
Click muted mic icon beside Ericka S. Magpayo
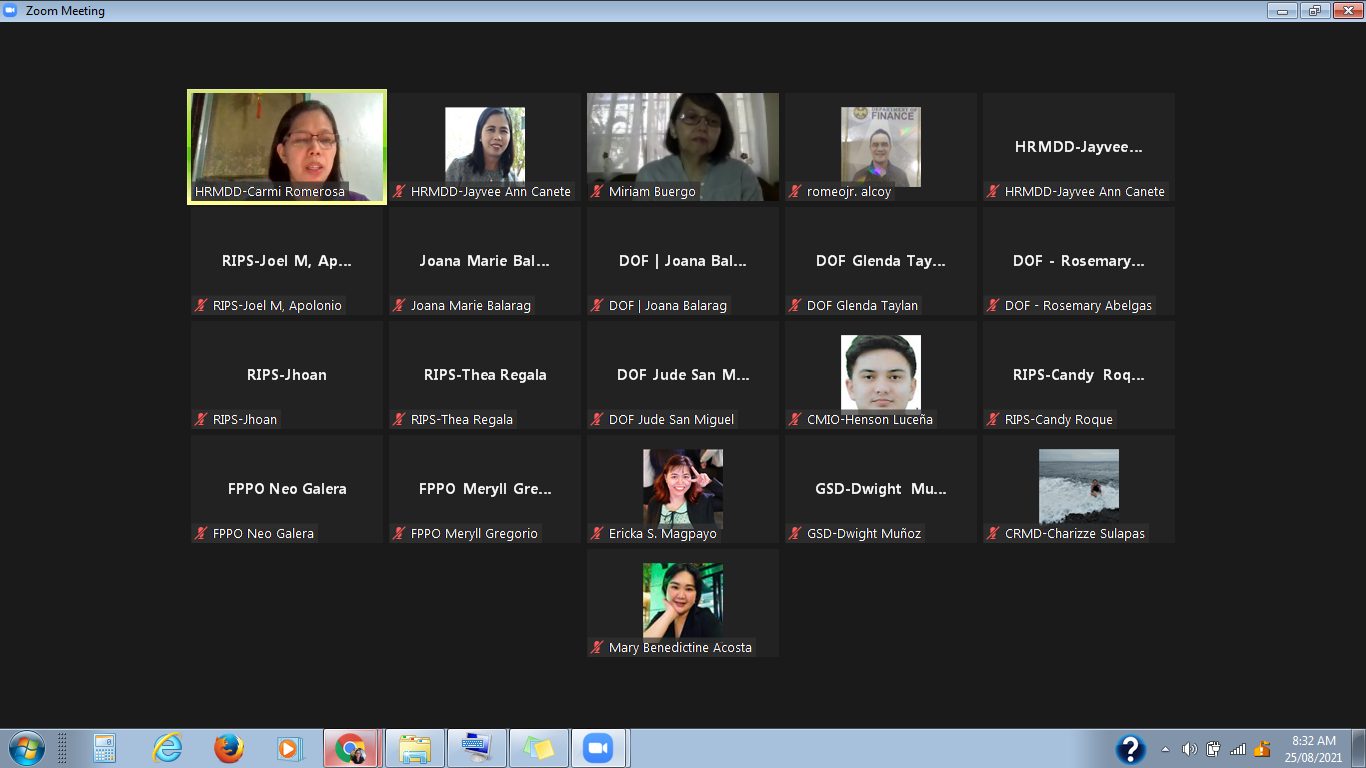tap(597, 534)
